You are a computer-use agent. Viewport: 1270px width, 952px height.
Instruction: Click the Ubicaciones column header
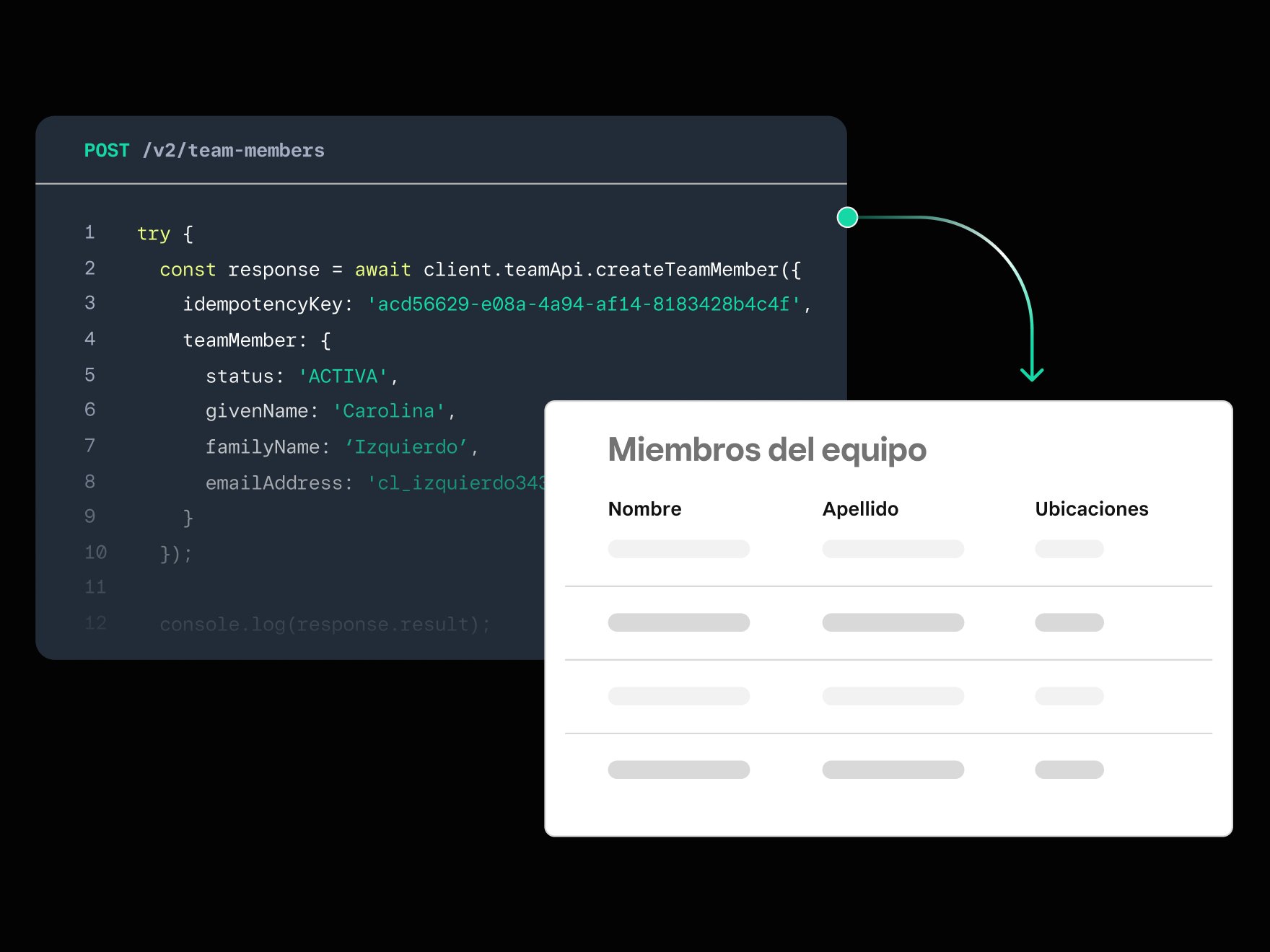pyautogui.click(x=1091, y=508)
